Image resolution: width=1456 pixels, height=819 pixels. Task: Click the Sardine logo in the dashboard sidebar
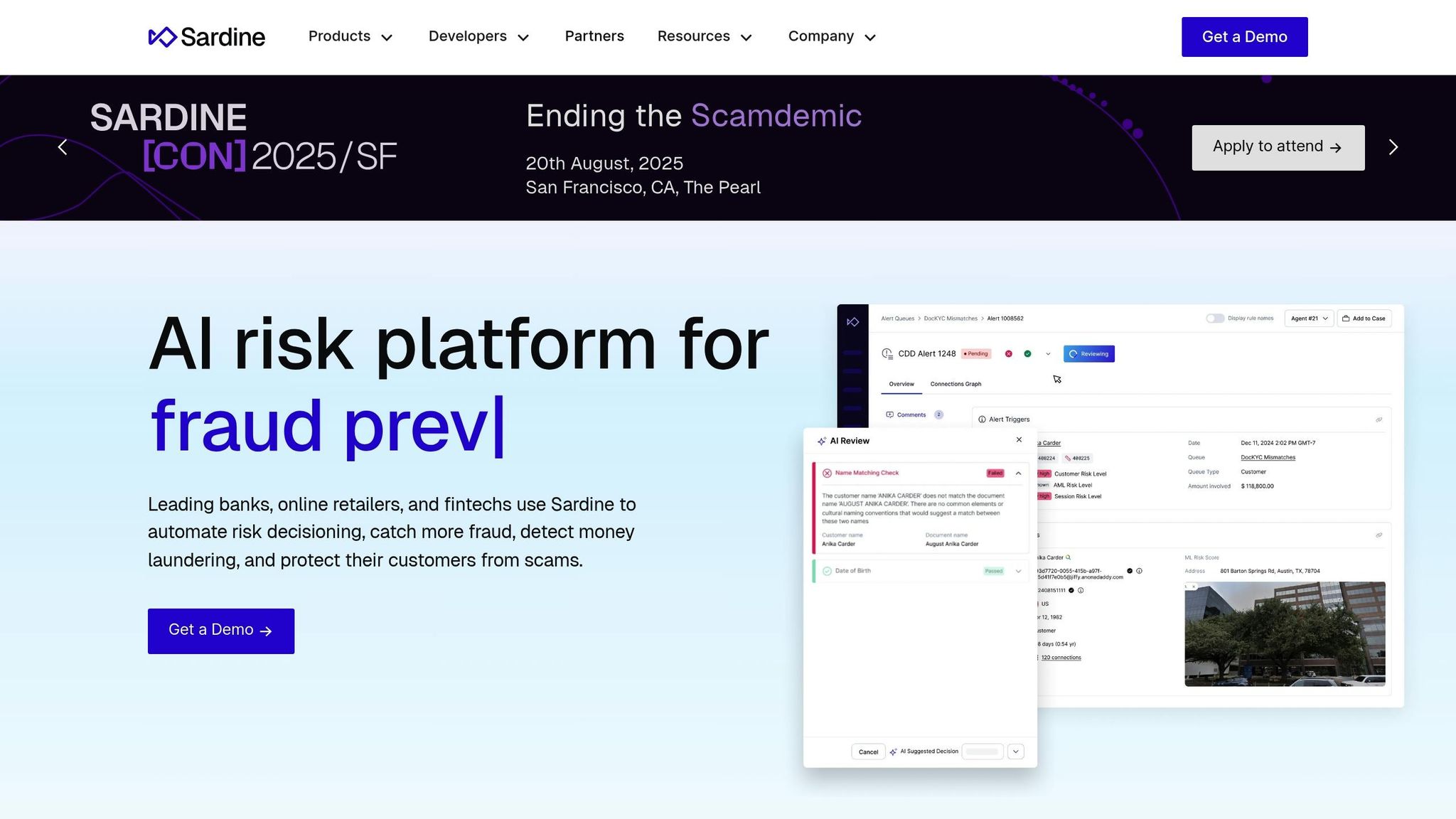point(852,322)
